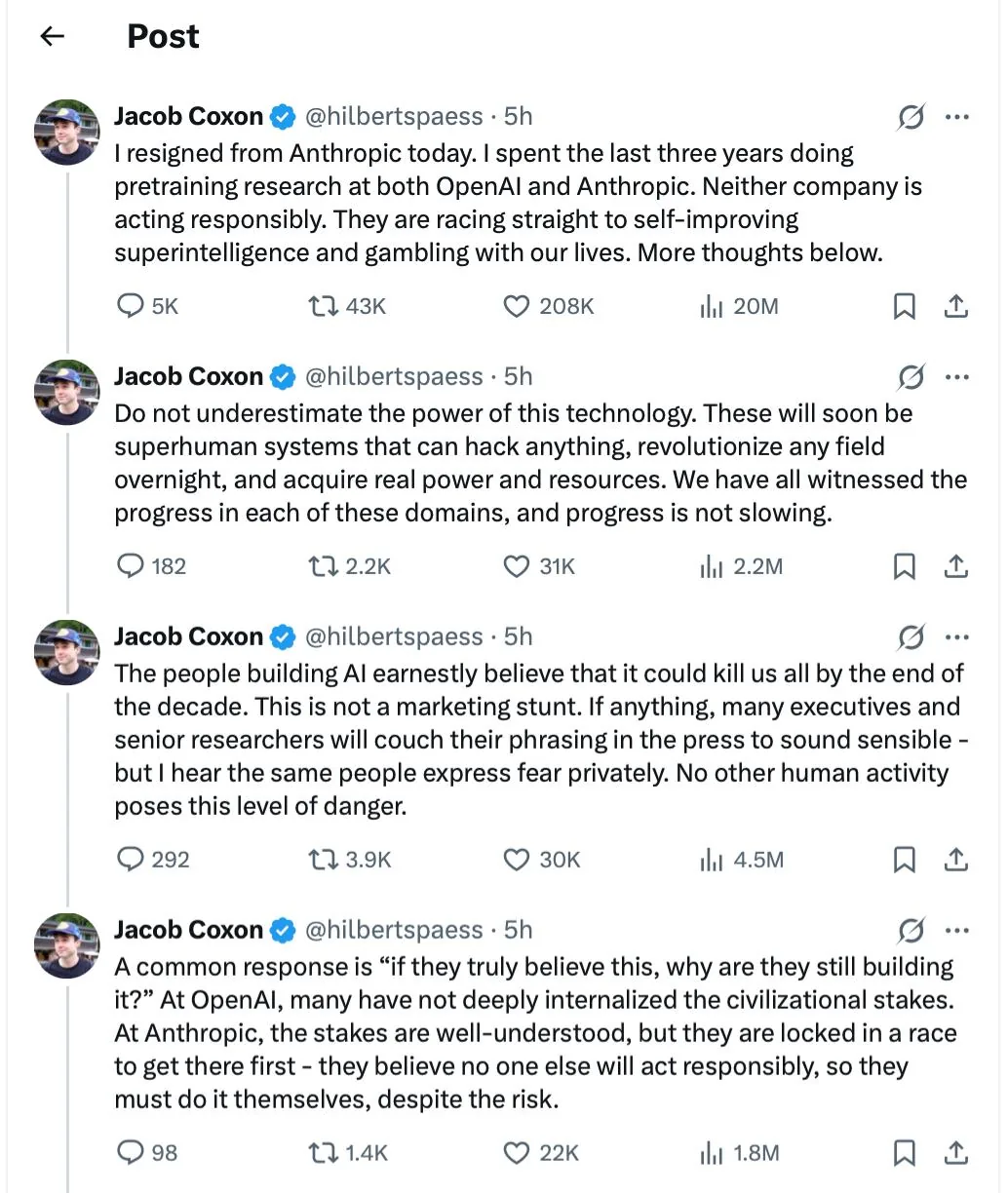The width and height of the screenshot is (1008, 1193).
Task: Share the post with 30K likes
Action: [x=956, y=860]
